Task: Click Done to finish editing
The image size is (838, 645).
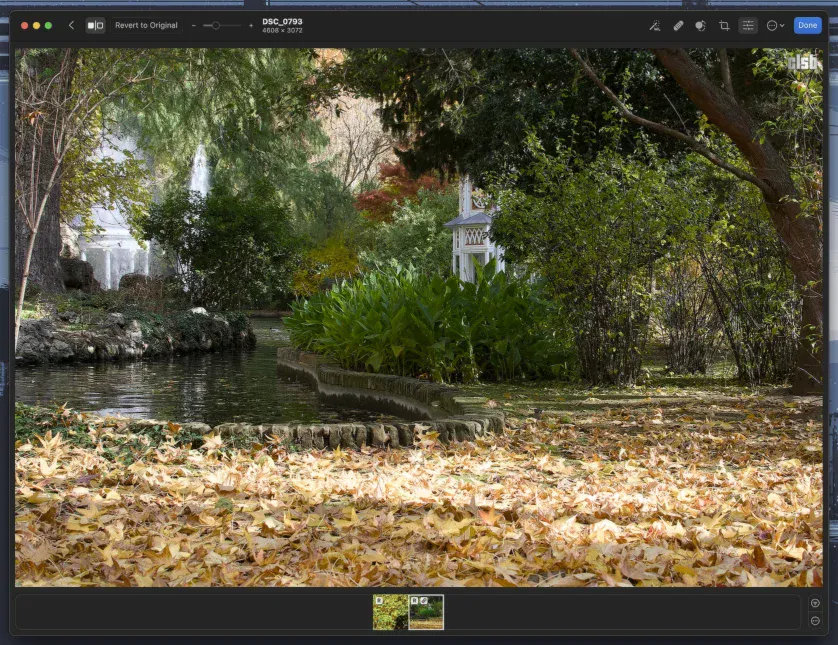Action: coord(808,25)
